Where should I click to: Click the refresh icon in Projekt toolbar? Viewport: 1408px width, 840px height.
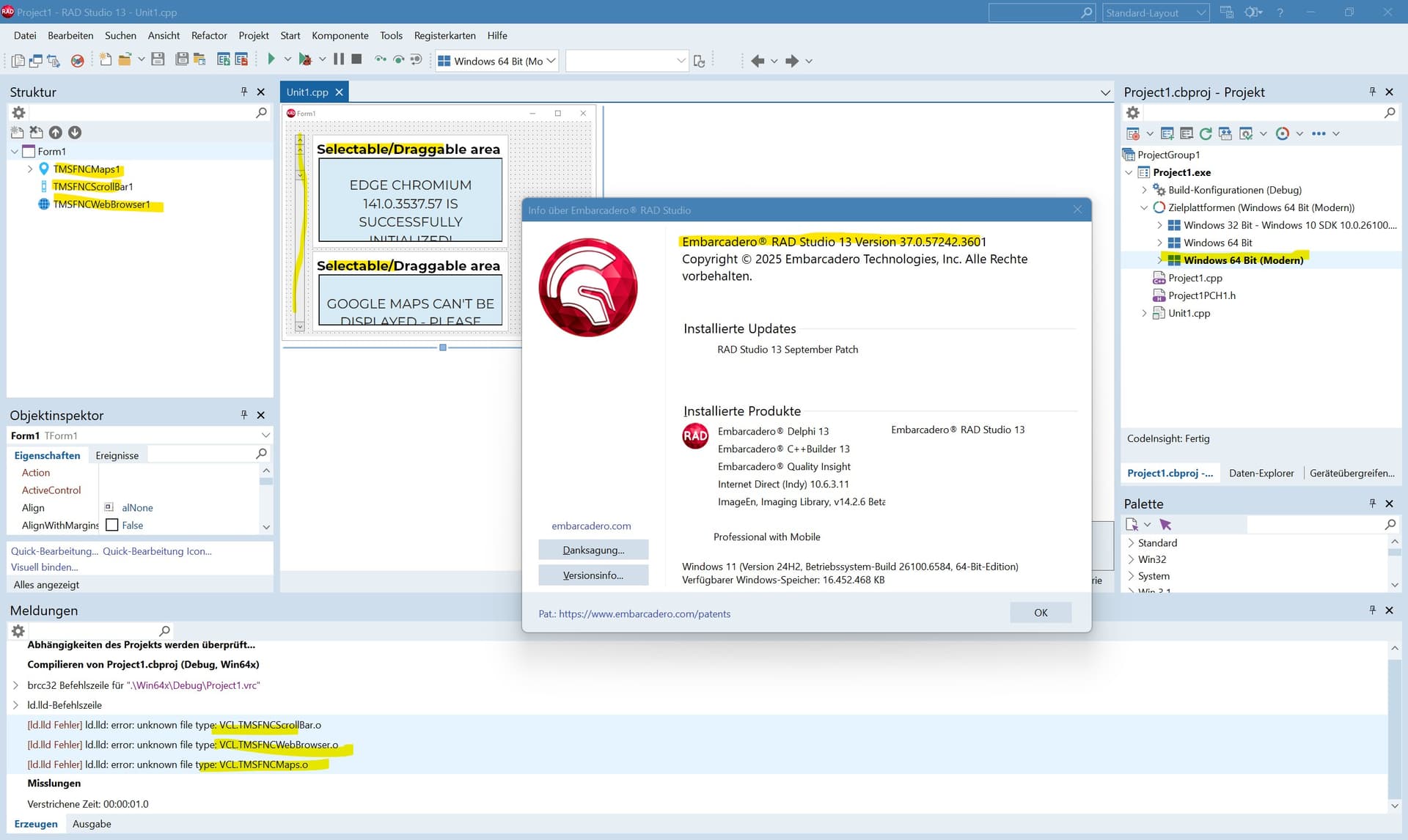point(1206,133)
